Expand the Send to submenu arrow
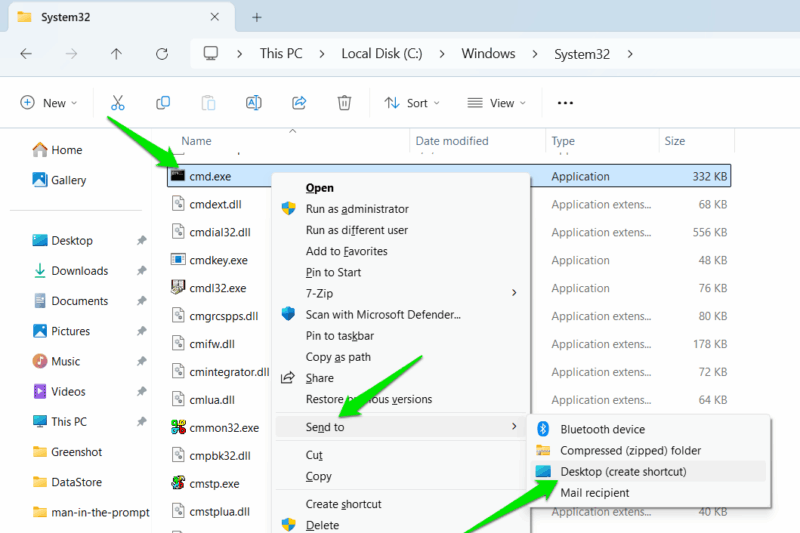 [x=514, y=426]
